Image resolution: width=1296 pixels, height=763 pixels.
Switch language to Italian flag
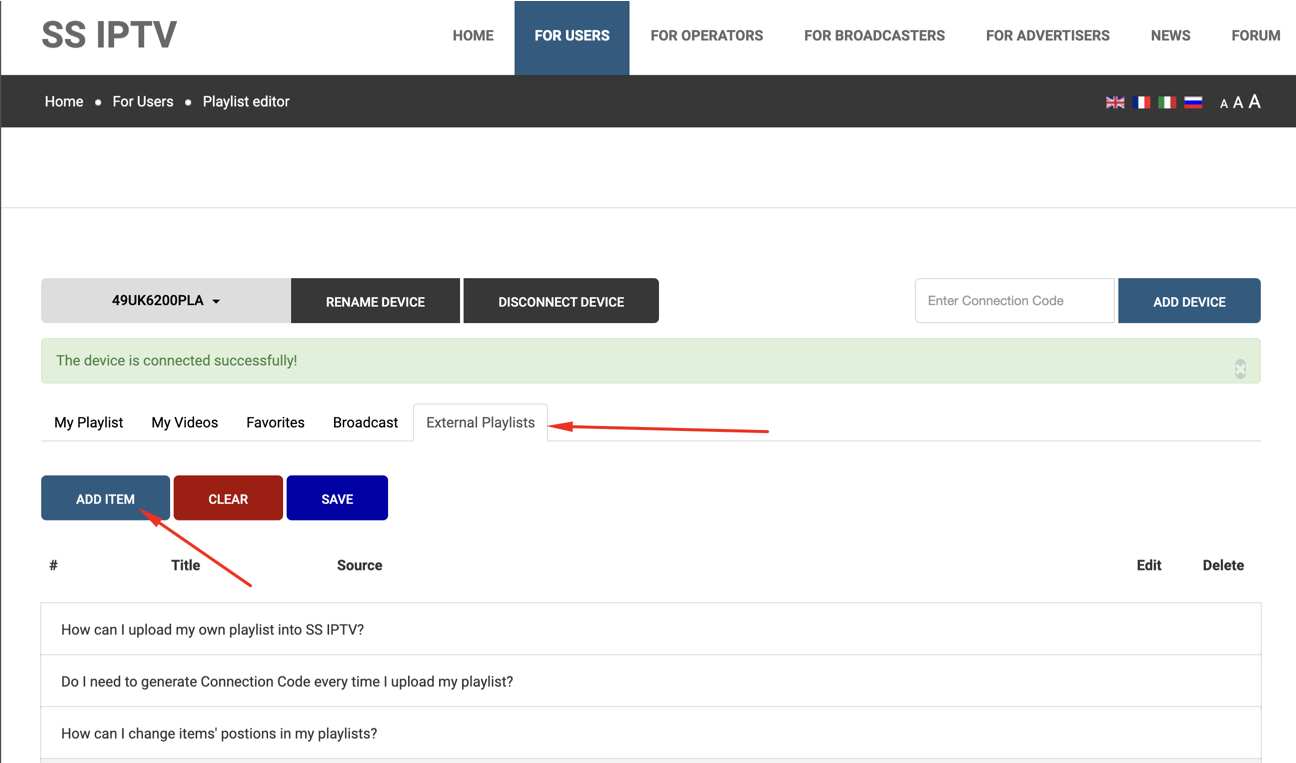(1167, 102)
